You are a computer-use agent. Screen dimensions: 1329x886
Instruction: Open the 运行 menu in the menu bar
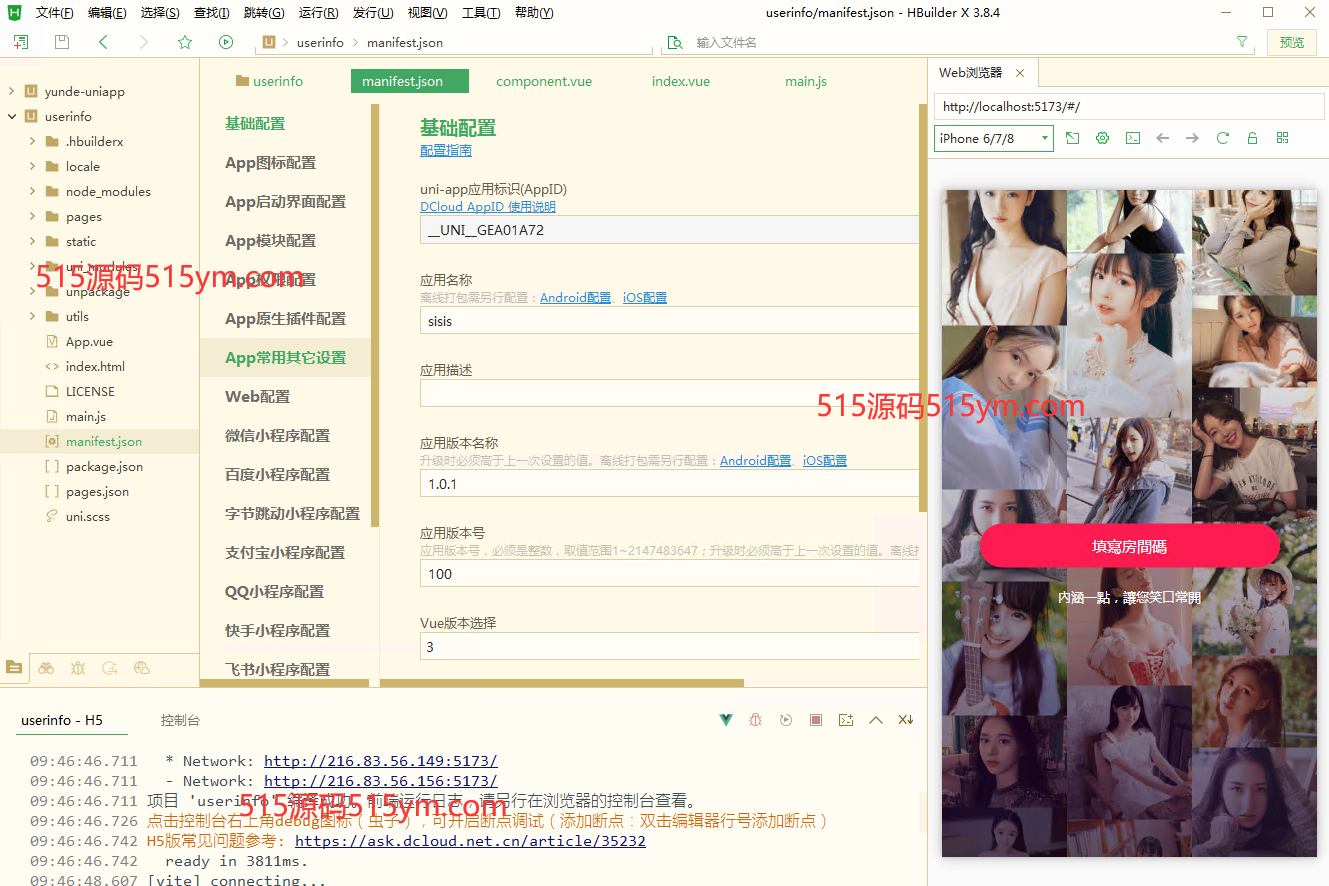(318, 12)
